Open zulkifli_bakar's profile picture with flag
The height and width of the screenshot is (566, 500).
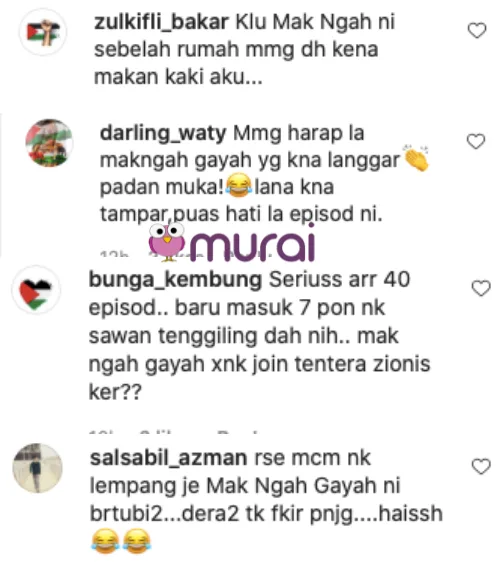point(43,32)
